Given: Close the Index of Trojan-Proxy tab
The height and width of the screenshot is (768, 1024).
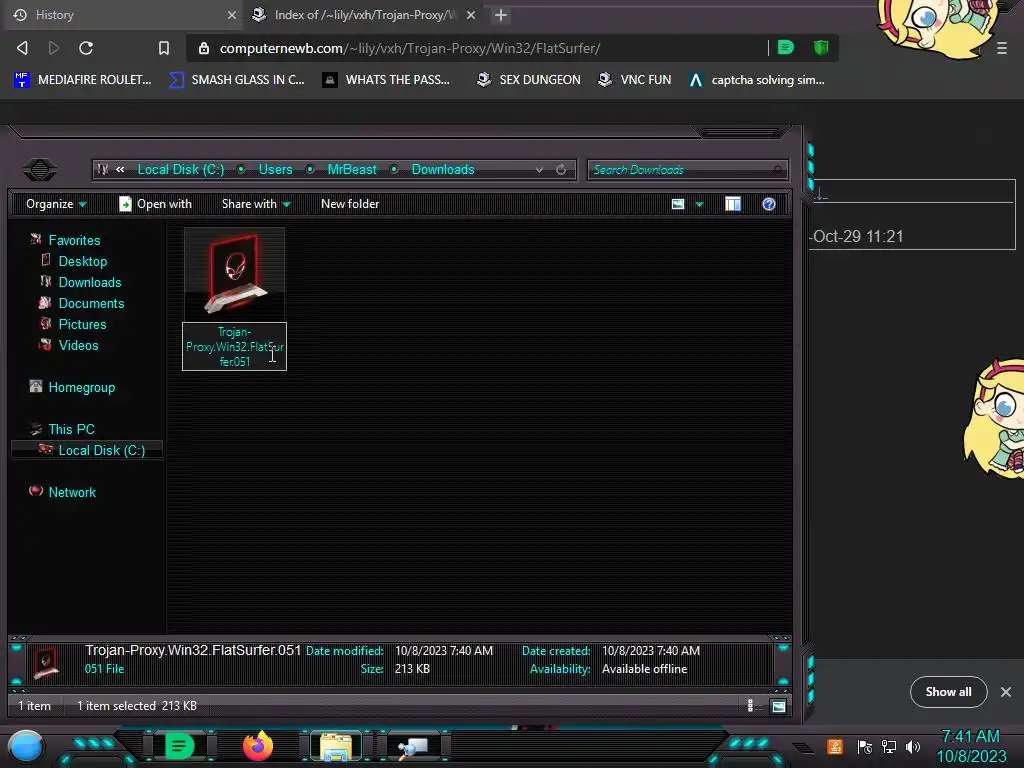Looking at the screenshot, I should coord(471,14).
